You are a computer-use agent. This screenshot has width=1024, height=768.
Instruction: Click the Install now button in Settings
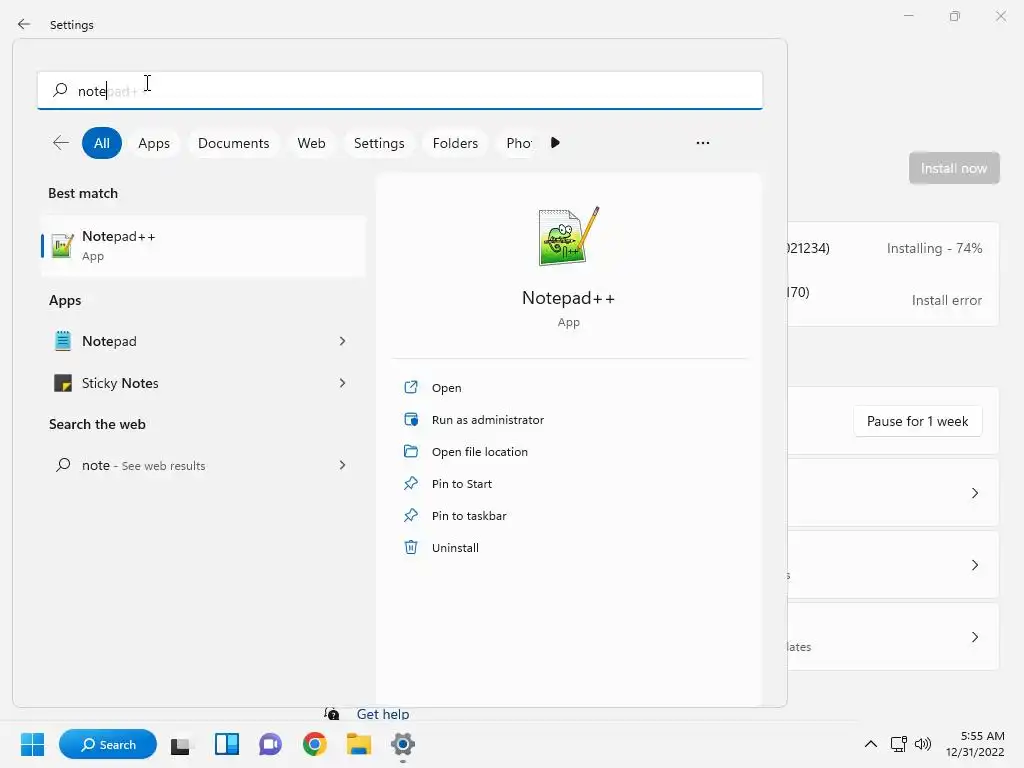pyautogui.click(x=953, y=168)
